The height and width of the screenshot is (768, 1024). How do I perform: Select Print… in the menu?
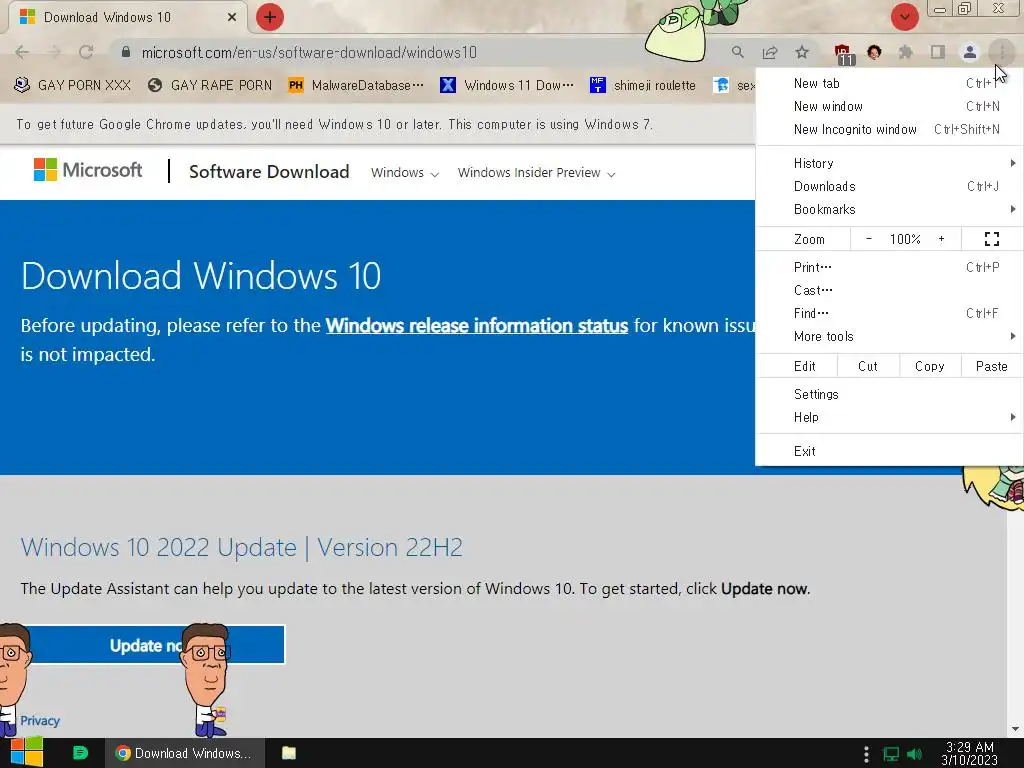889,267
